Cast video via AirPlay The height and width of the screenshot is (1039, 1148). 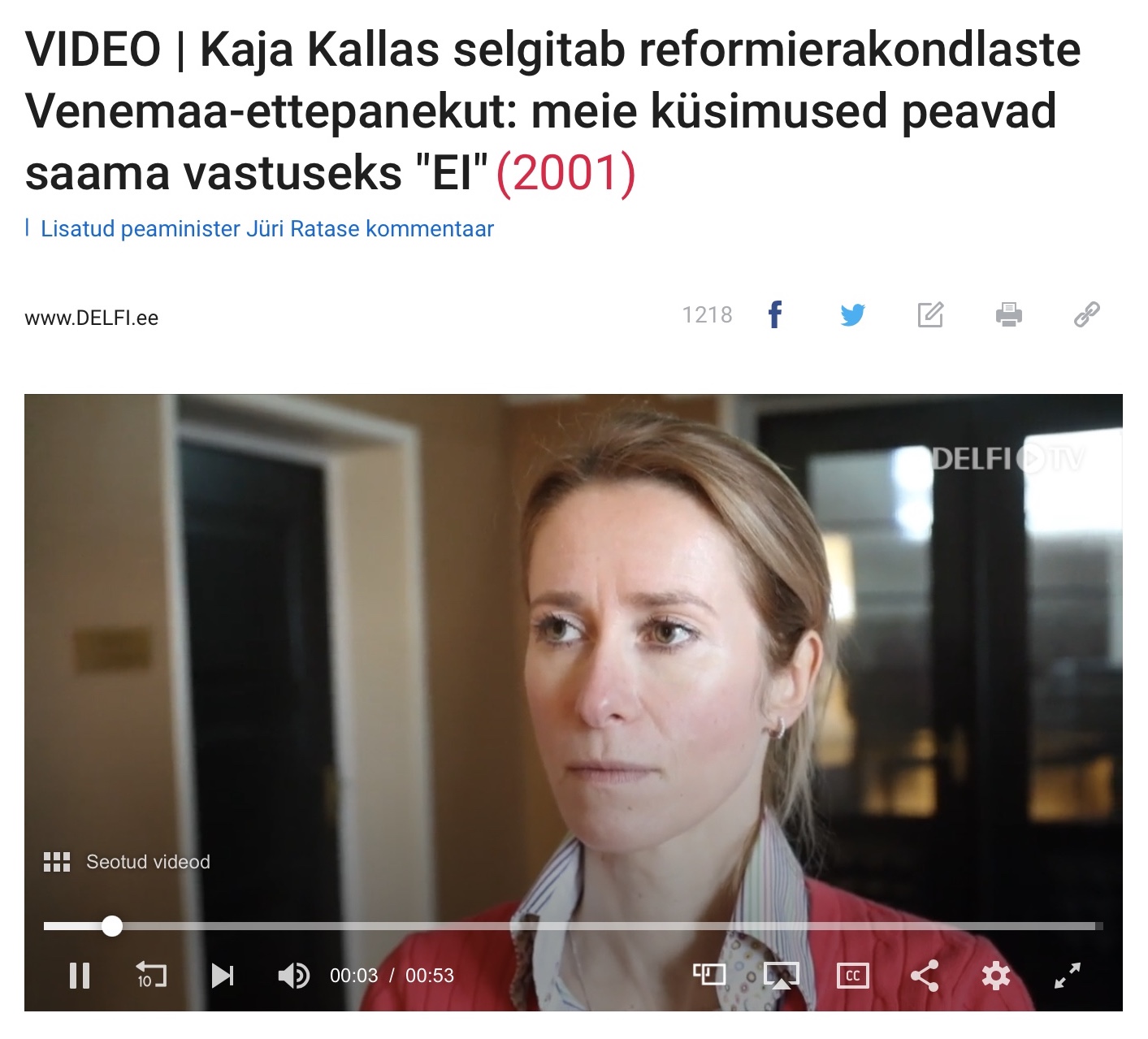782,976
